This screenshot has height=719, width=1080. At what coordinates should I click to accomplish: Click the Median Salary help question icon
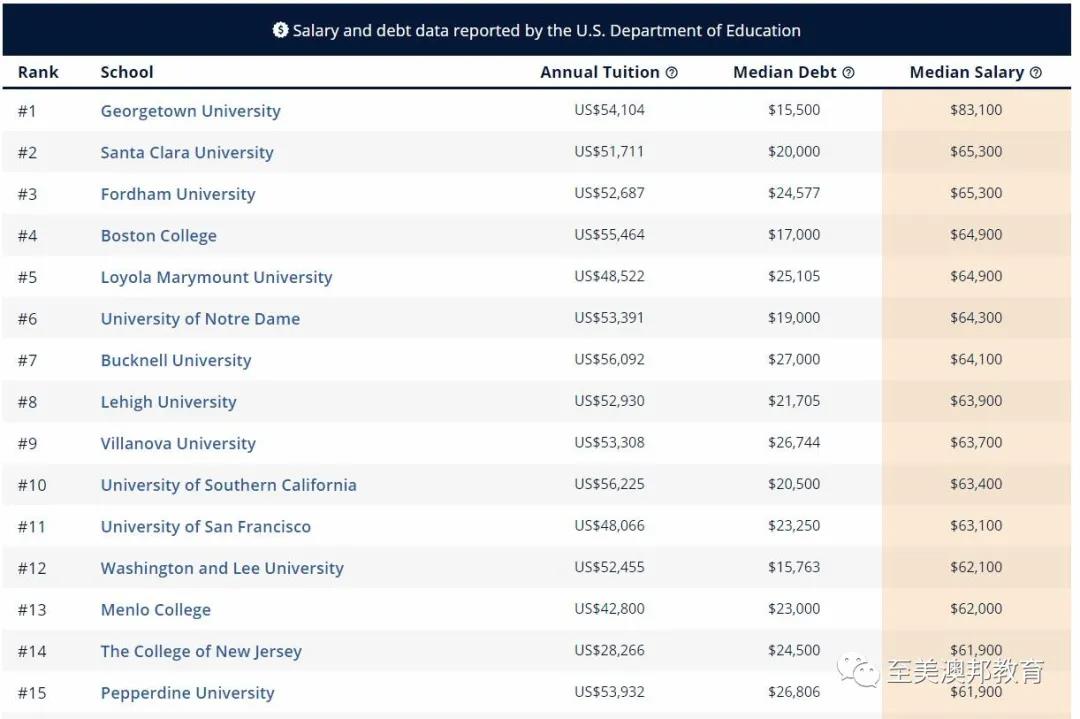click(x=1036, y=72)
